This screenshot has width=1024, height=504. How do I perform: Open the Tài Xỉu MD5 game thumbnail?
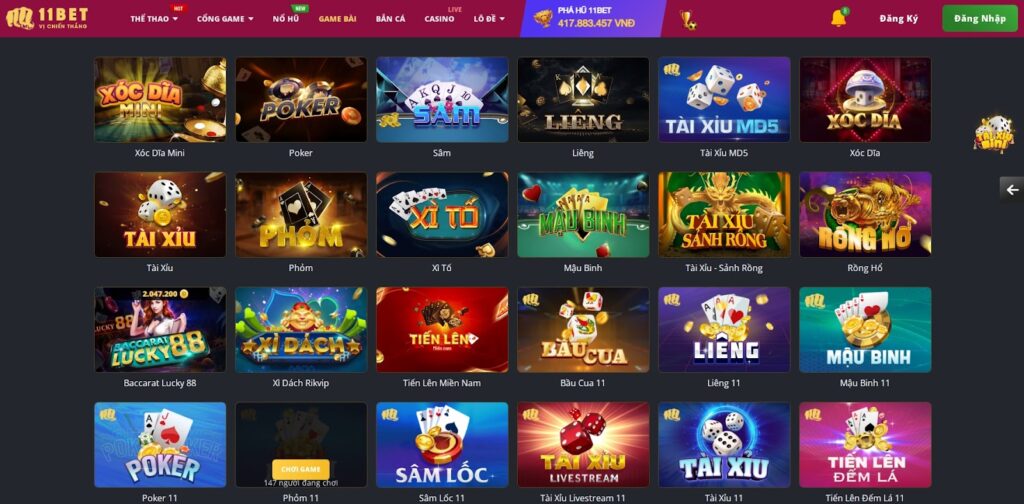pos(724,99)
